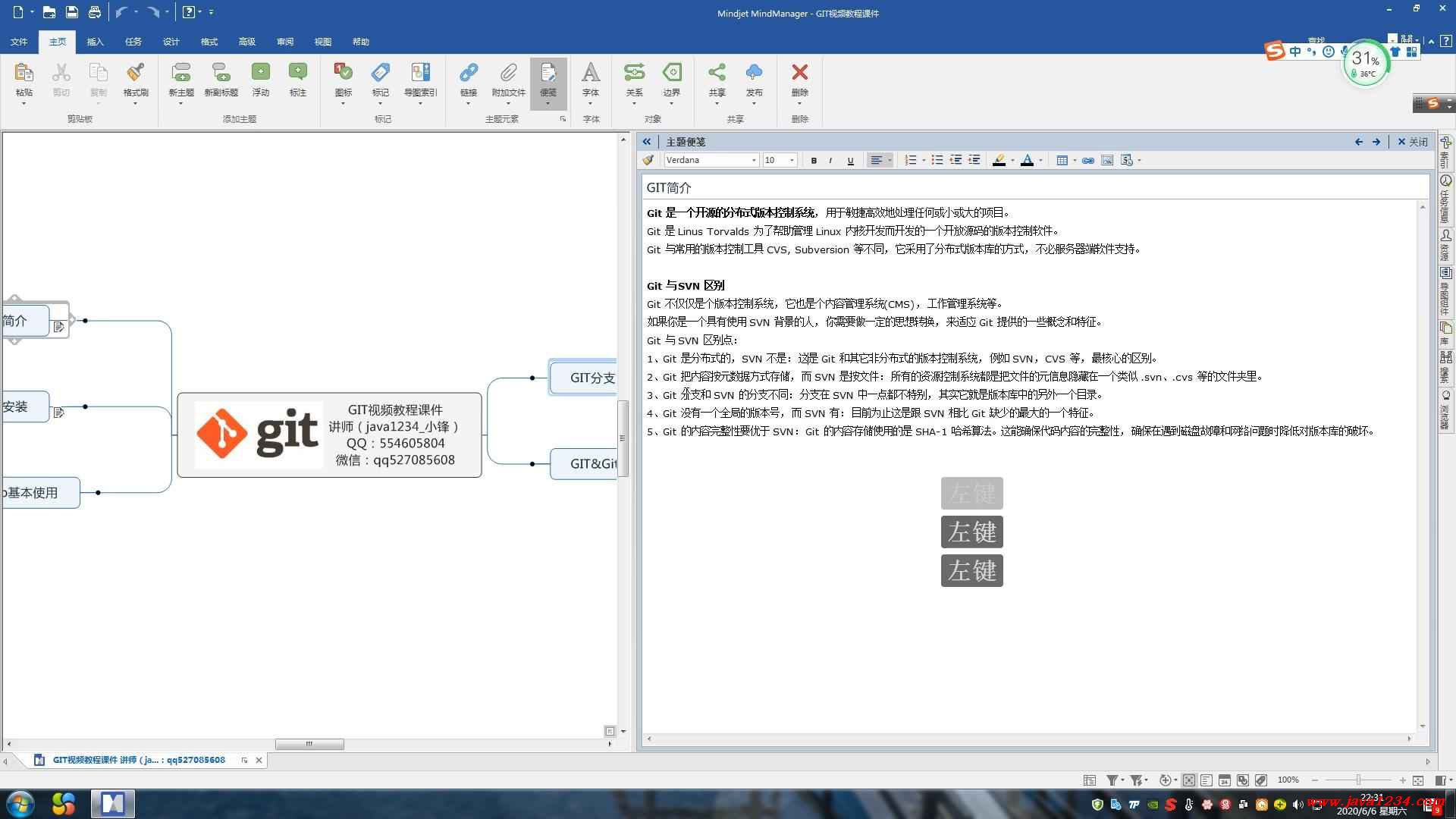Collapse the notes pane with « button

646,142
